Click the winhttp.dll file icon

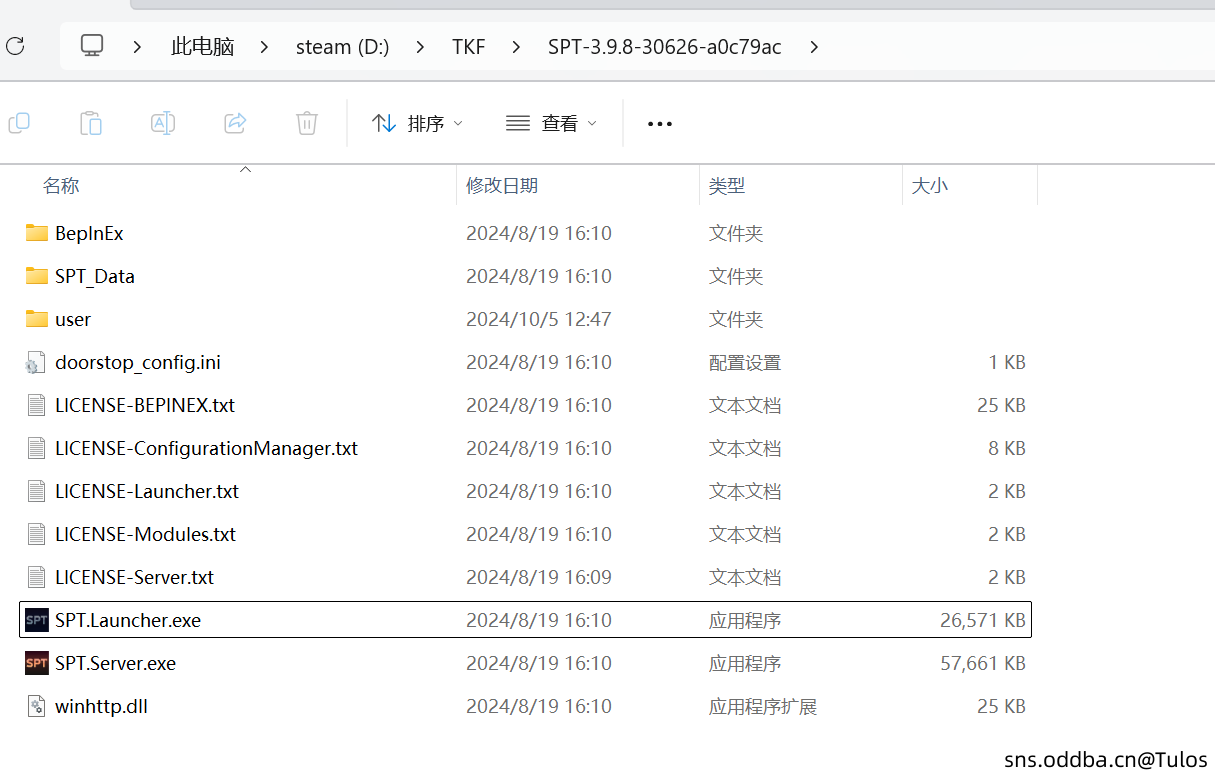click(x=36, y=706)
